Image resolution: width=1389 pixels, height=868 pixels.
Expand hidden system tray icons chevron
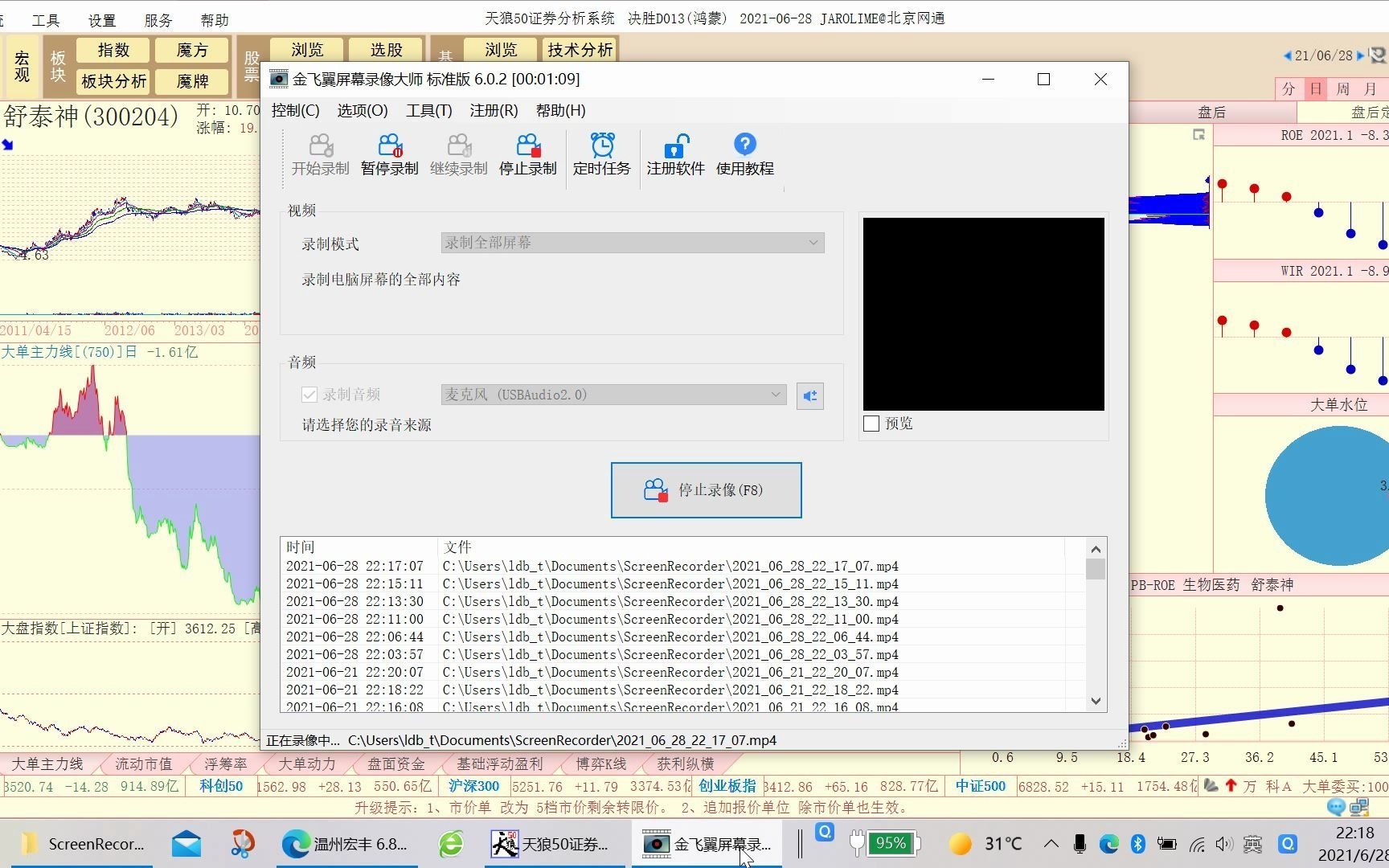click(1051, 843)
